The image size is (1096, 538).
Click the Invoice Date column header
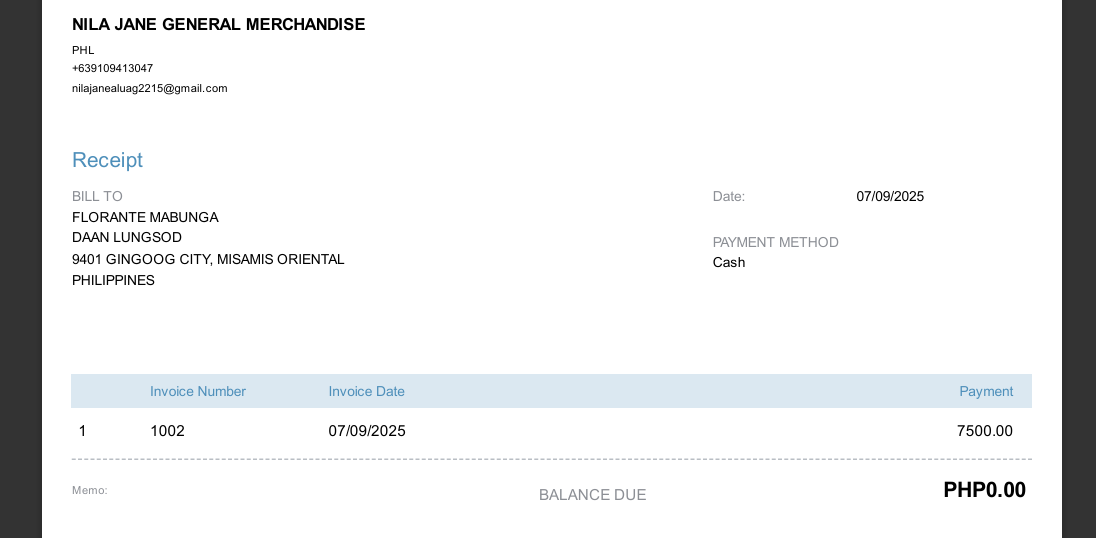(366, 391)
